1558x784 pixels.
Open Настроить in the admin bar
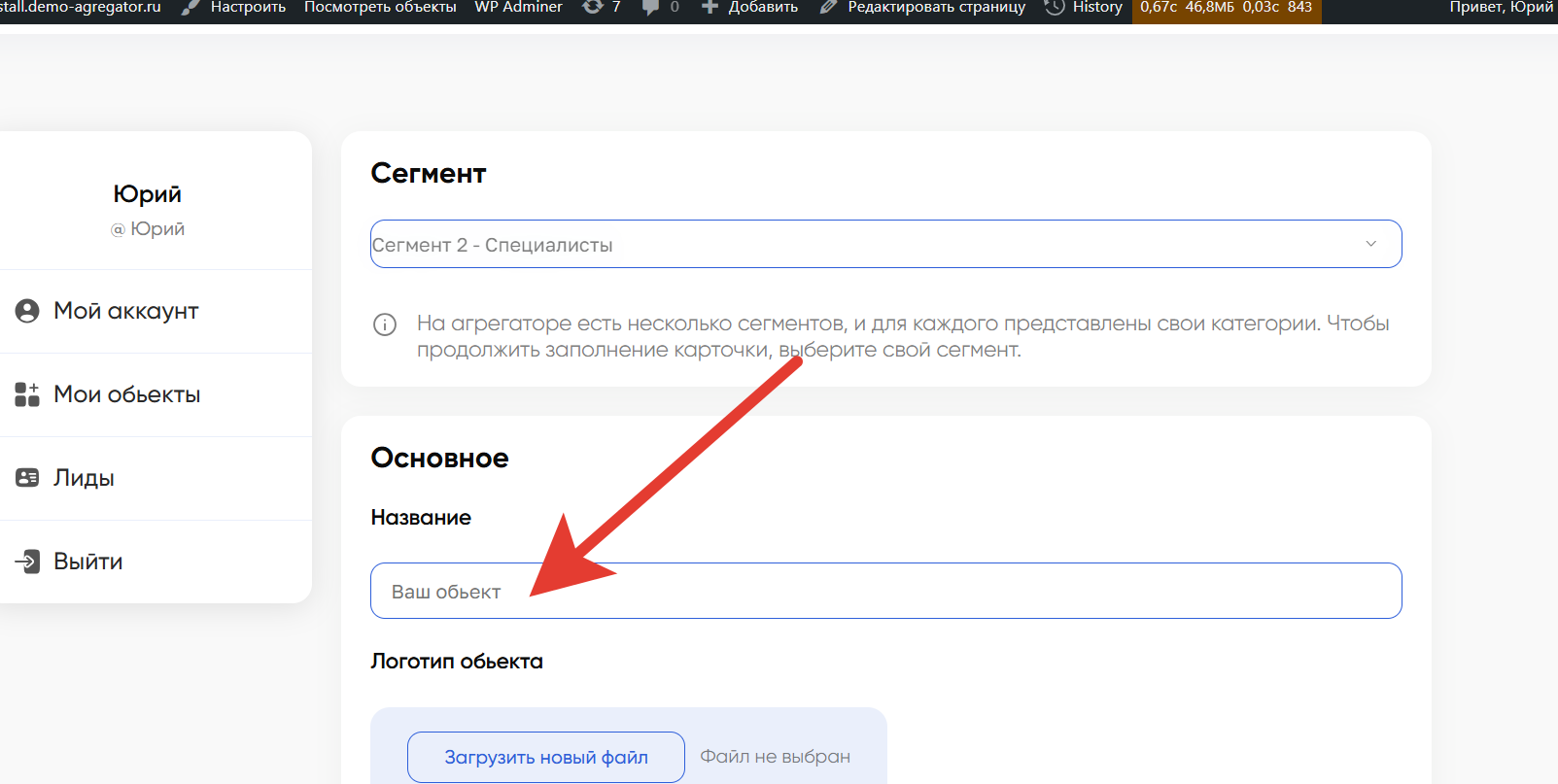point(247,8)
